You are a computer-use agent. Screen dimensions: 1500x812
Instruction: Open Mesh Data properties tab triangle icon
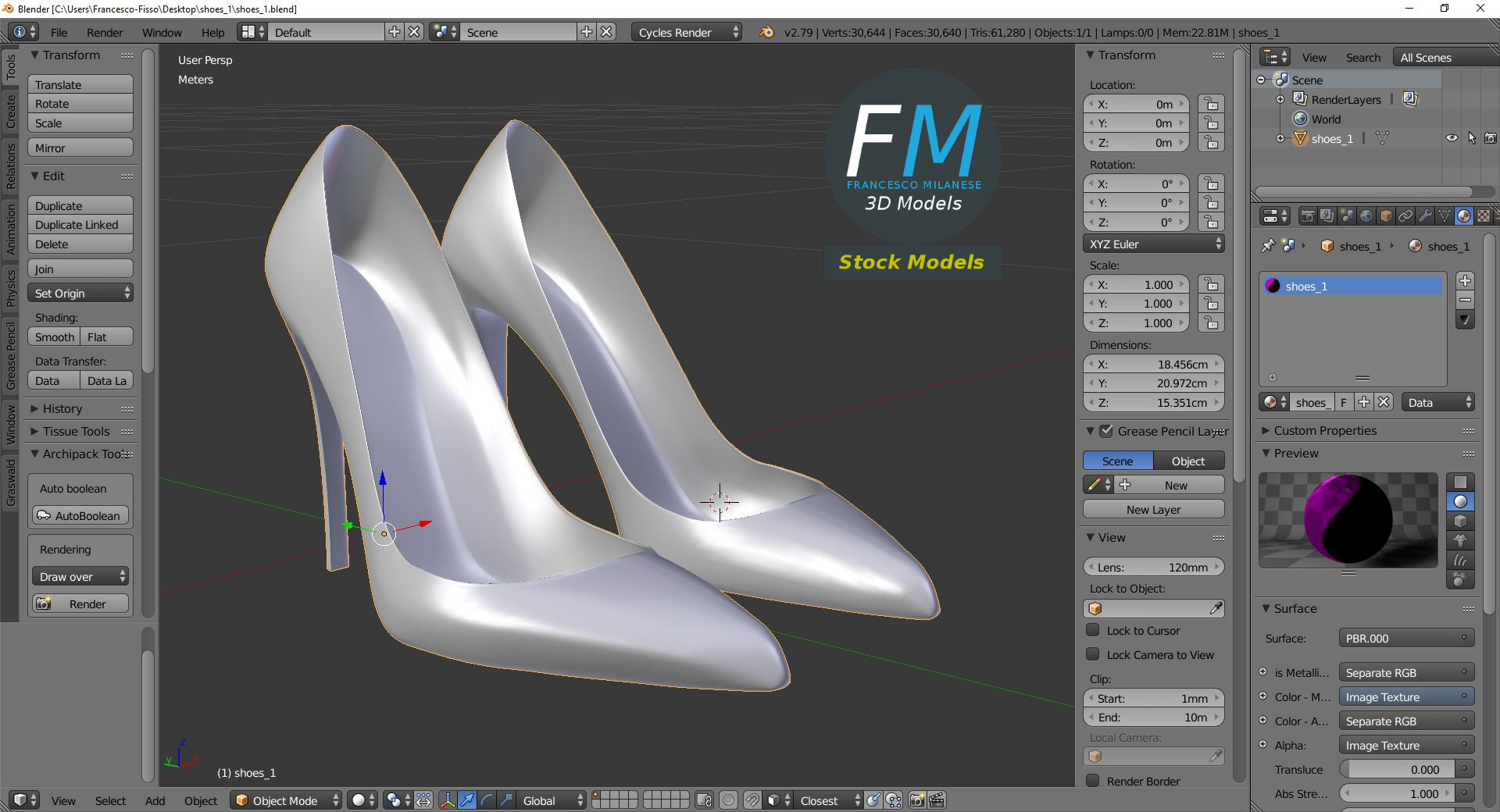1445,216
